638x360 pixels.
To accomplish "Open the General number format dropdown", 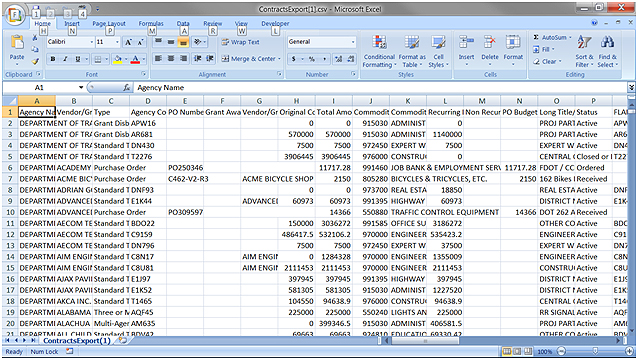I will pyautogui.click(x=353, y=42).
